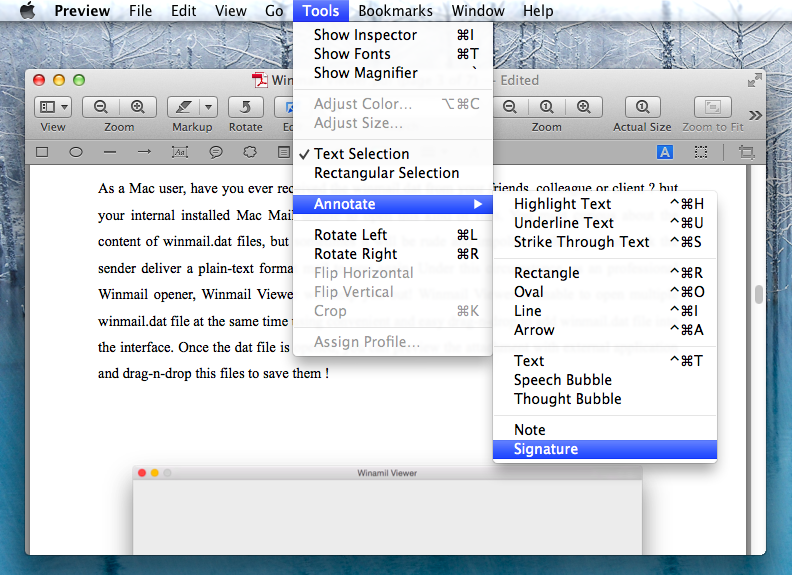
Task: Select Highlight Text in Annotate submenu
Action: [x=562, y=204]
